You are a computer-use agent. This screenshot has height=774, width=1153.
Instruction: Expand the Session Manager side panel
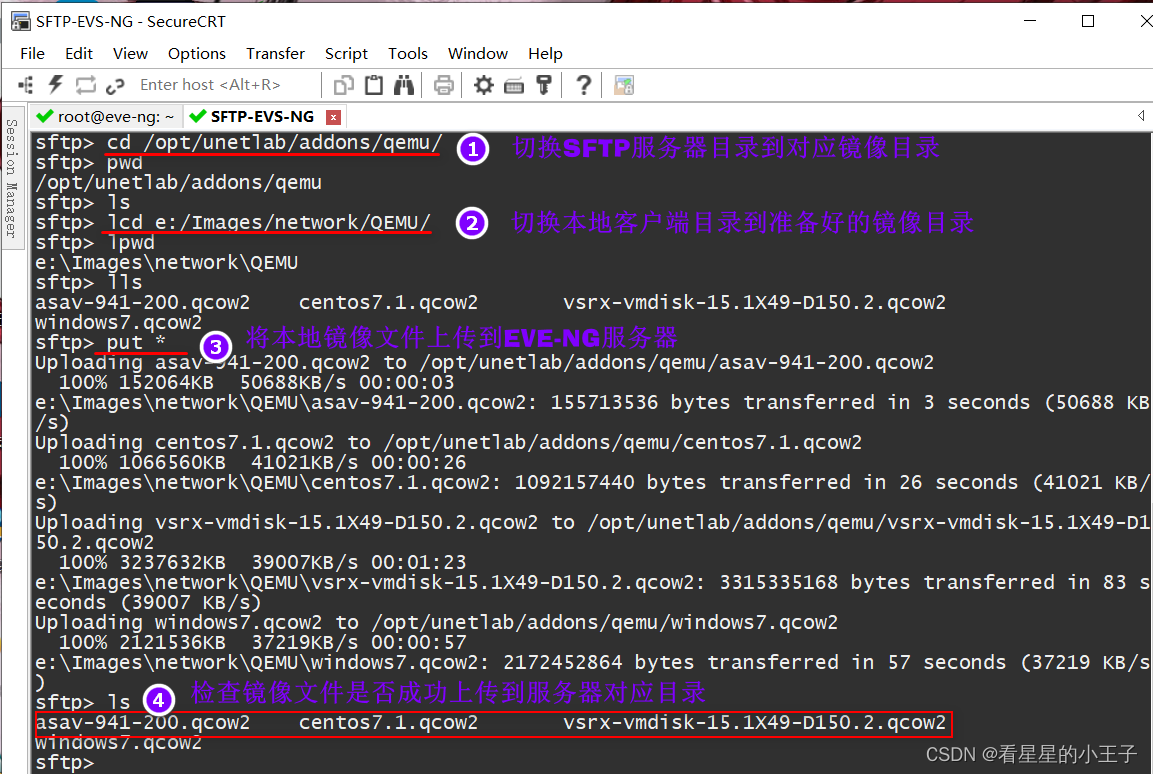point(11,177)
